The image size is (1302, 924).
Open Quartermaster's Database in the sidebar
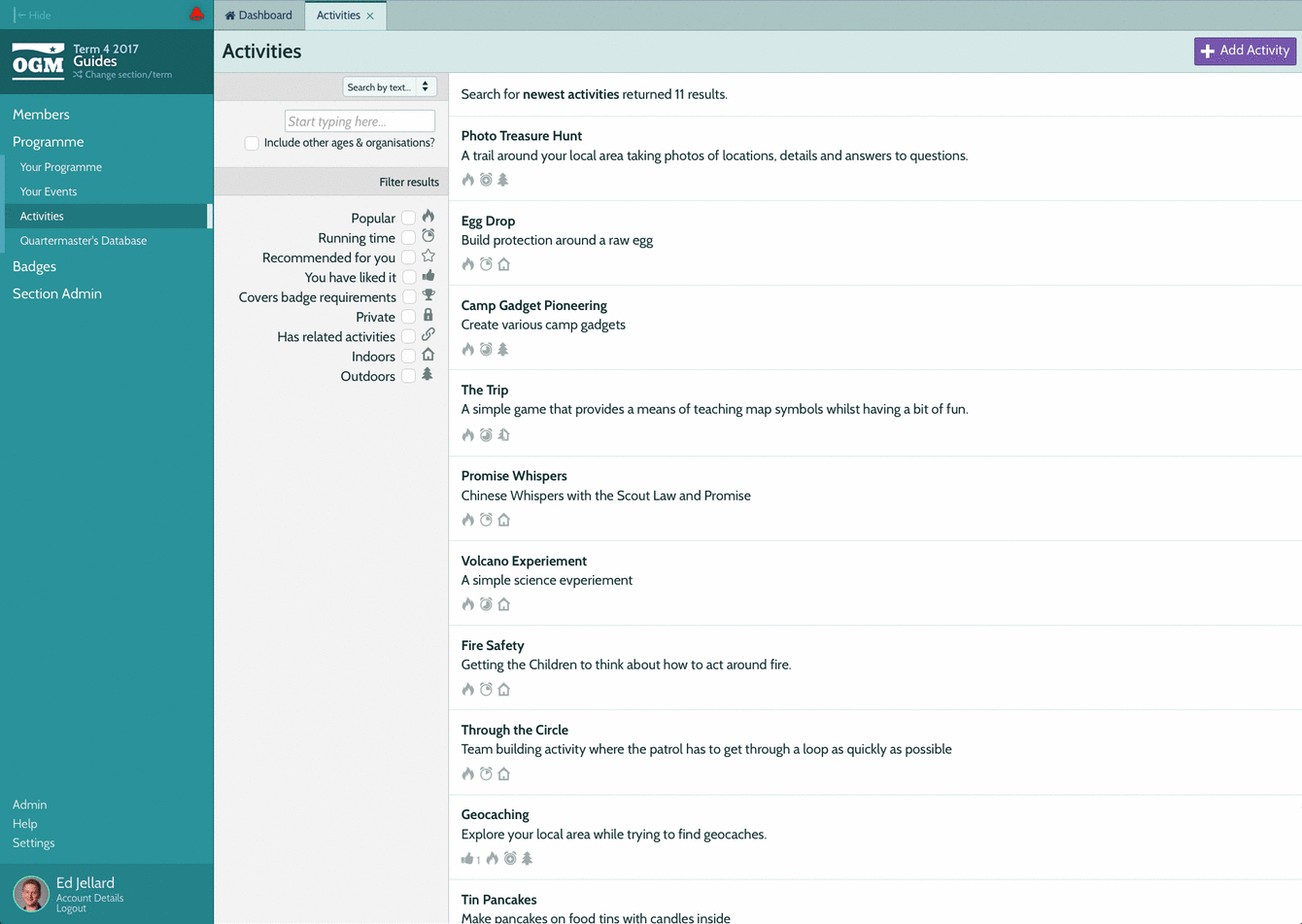pyautogui.click(x=84, y=241)
